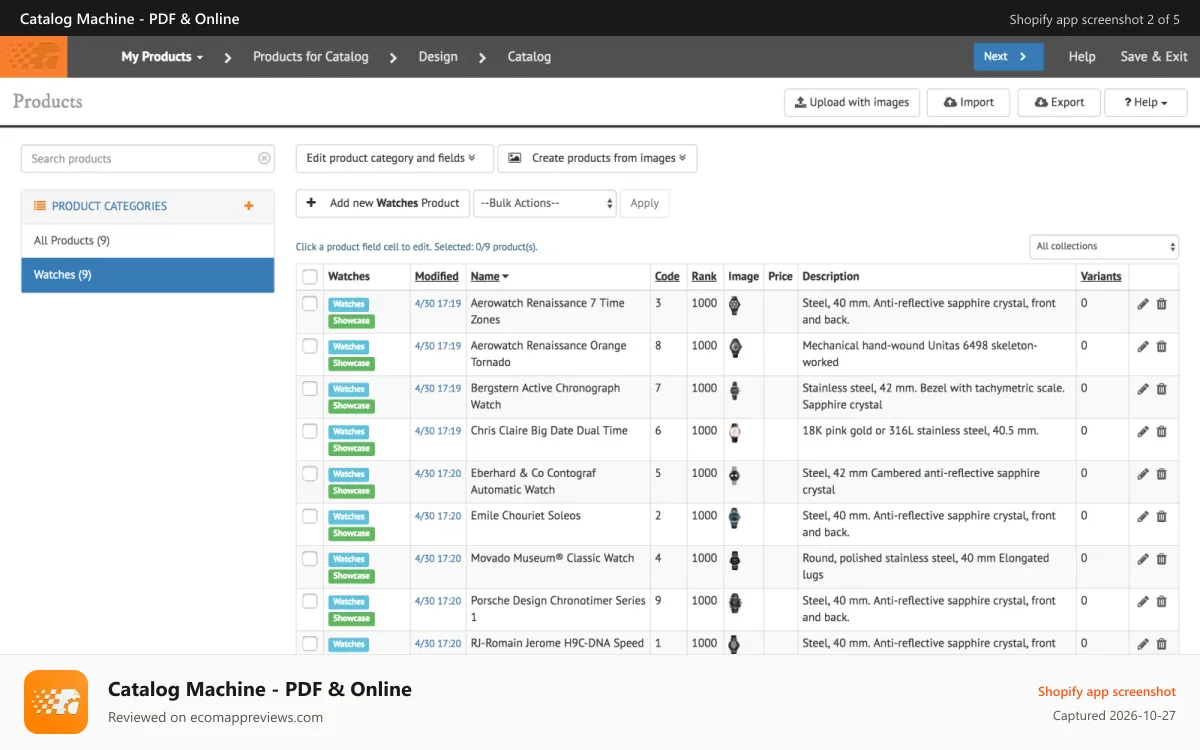The image size is (1200, 750).
Task: Open the Help dropdown button under toolbar
Action: point(1145,102)
